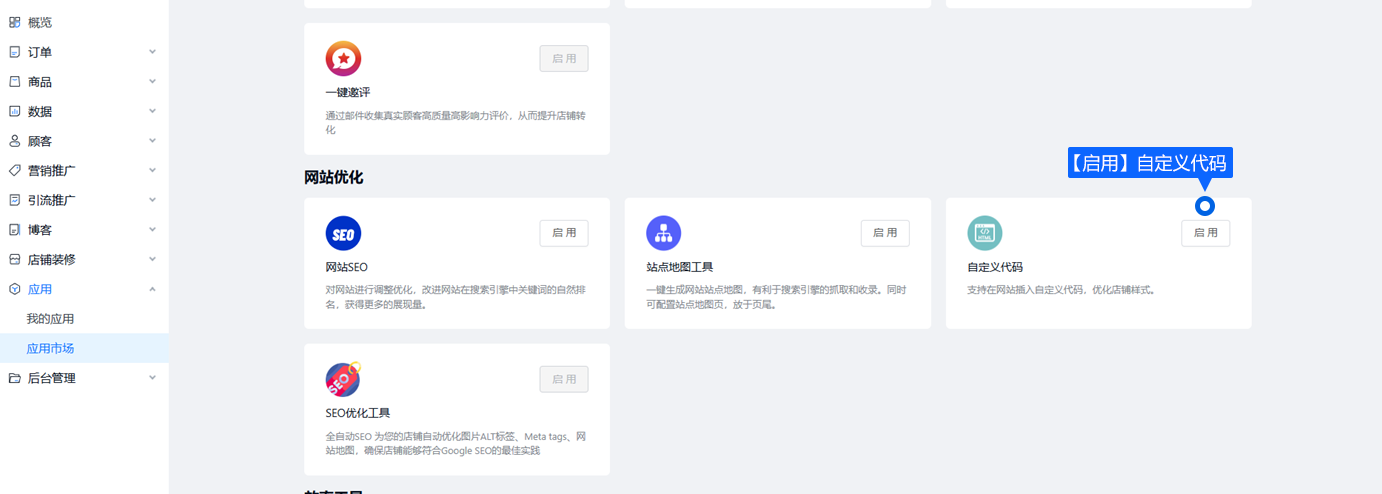The image size is (1382, 494).
Task: Click the blue 网站SEO app icon
Action: pyautogui.click(x=343, y=234)
